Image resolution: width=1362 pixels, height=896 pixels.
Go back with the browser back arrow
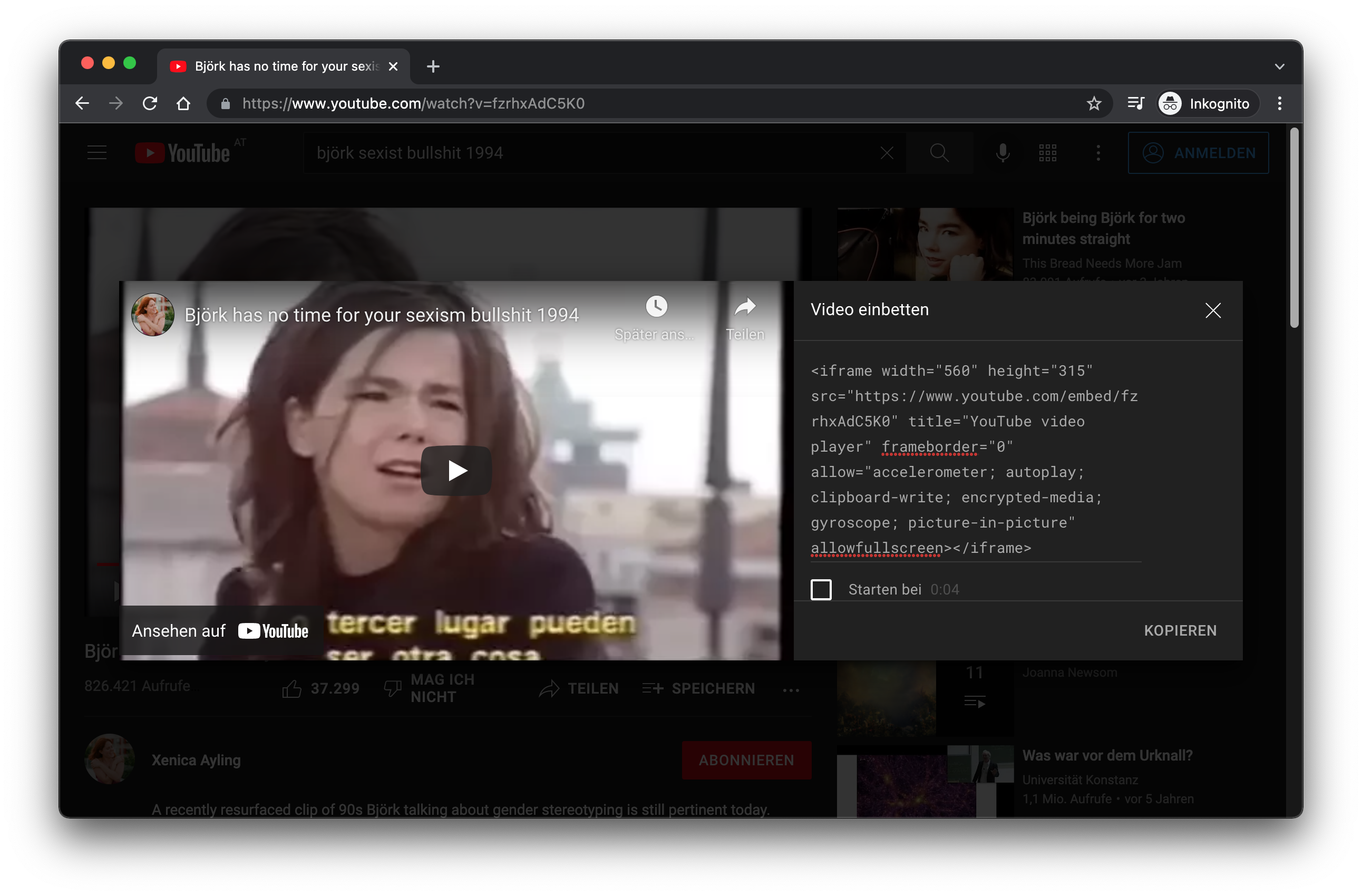pos(82,103)
